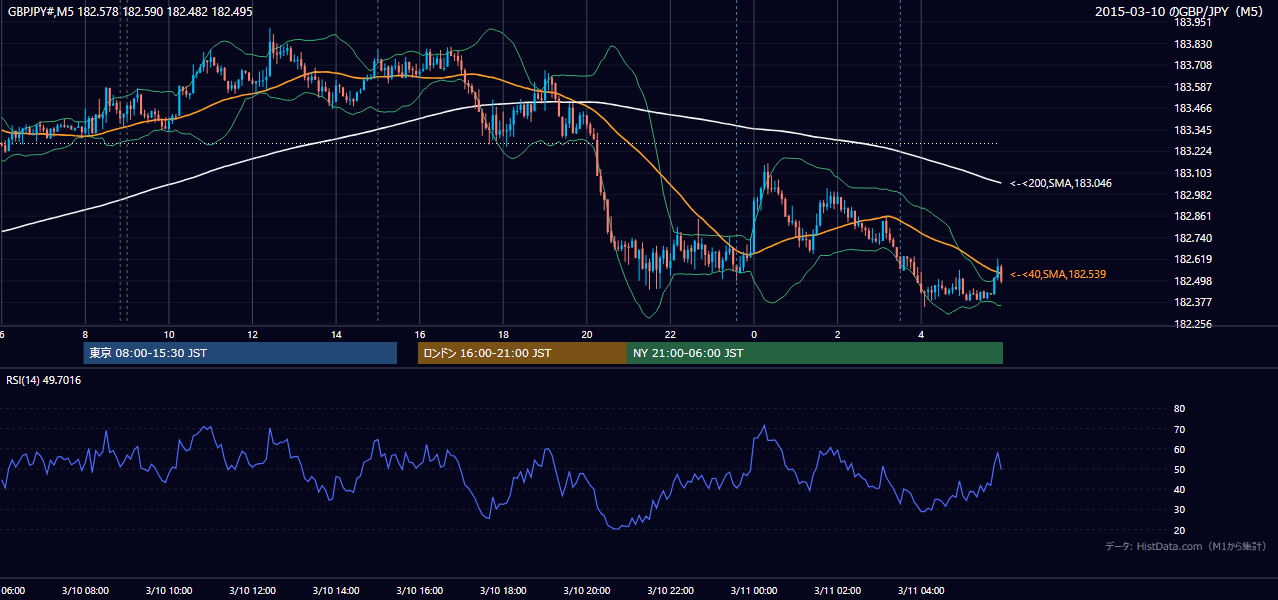Click RSI scale level 60

1179,449
